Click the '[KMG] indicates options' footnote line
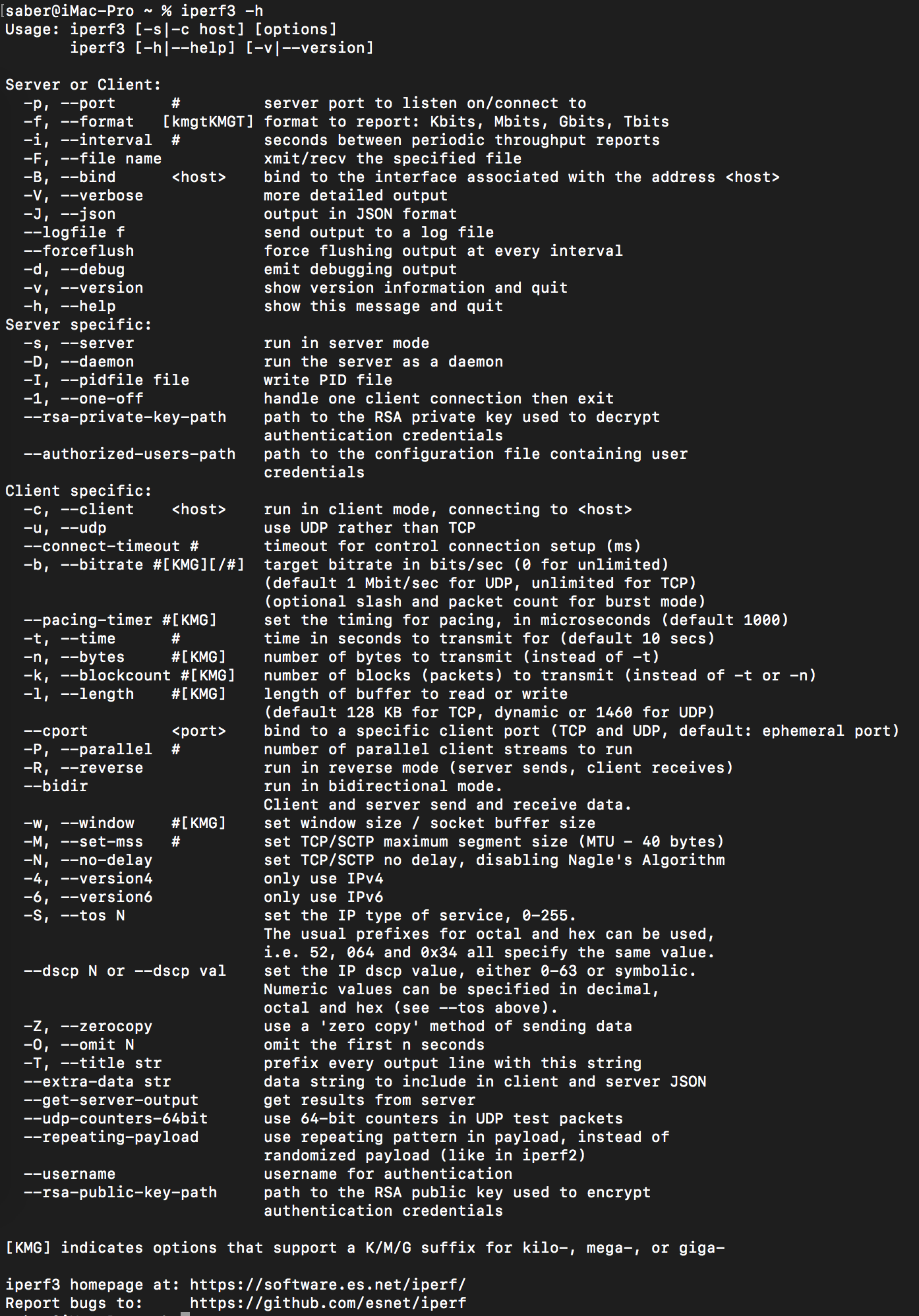919x1316 pixels. click(365, 1247)
